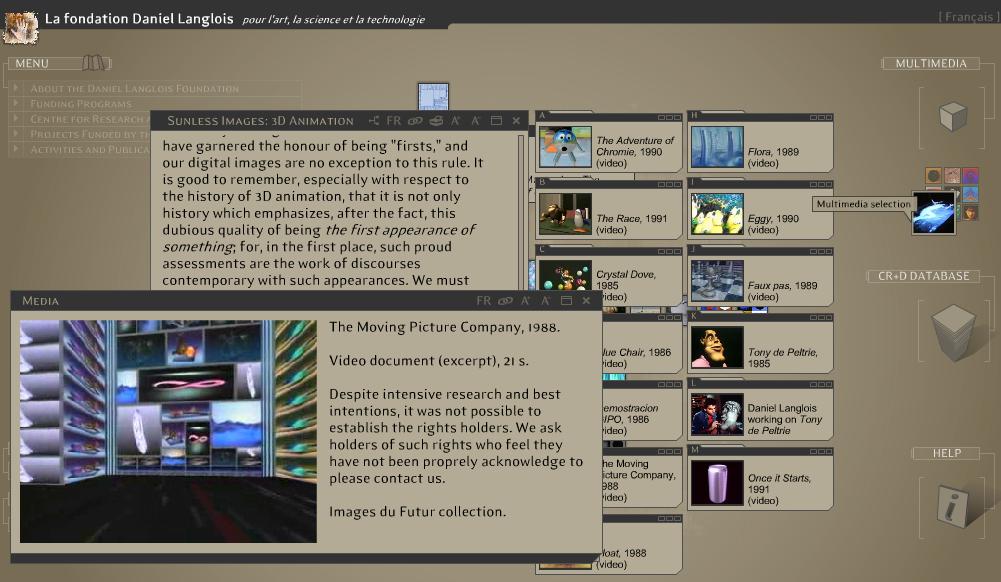
Task: Click the CR+D DATABASE panel label
Action: [x=924, y=276]
